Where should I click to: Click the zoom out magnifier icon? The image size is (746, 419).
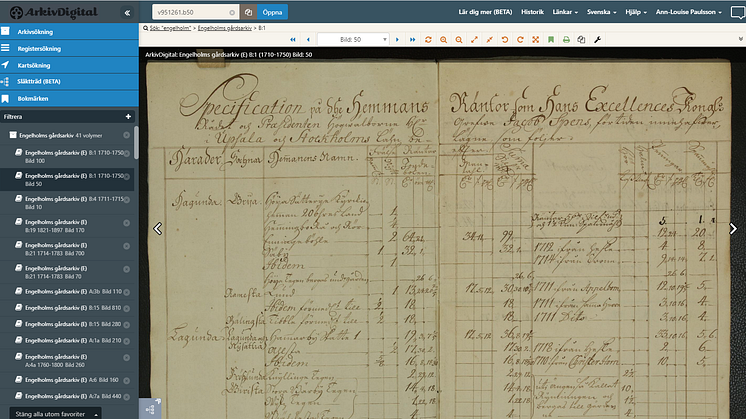point(459,39)
